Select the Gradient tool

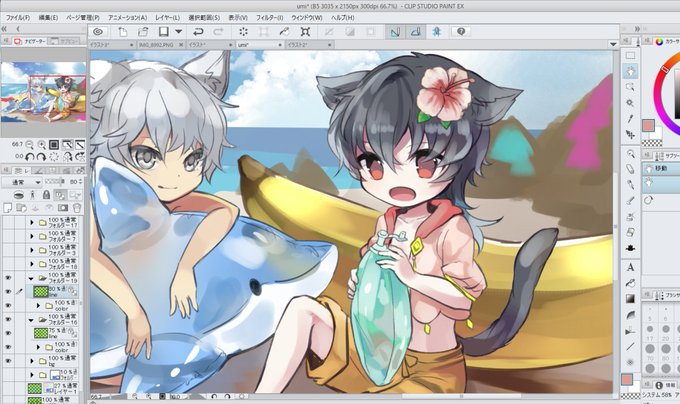[x=630, y=299]
